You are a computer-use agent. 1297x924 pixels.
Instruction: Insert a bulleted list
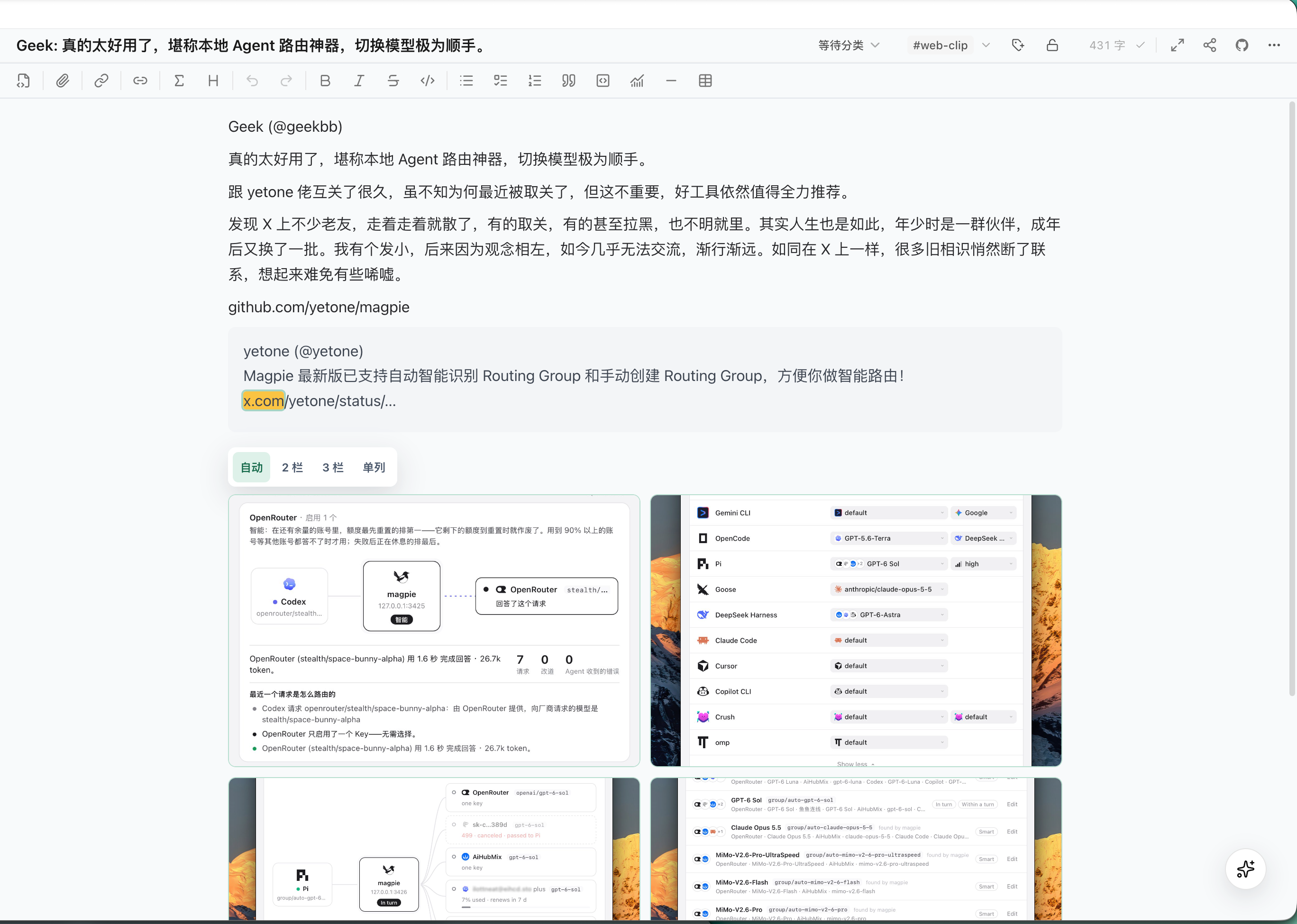[x=466, y=81]
